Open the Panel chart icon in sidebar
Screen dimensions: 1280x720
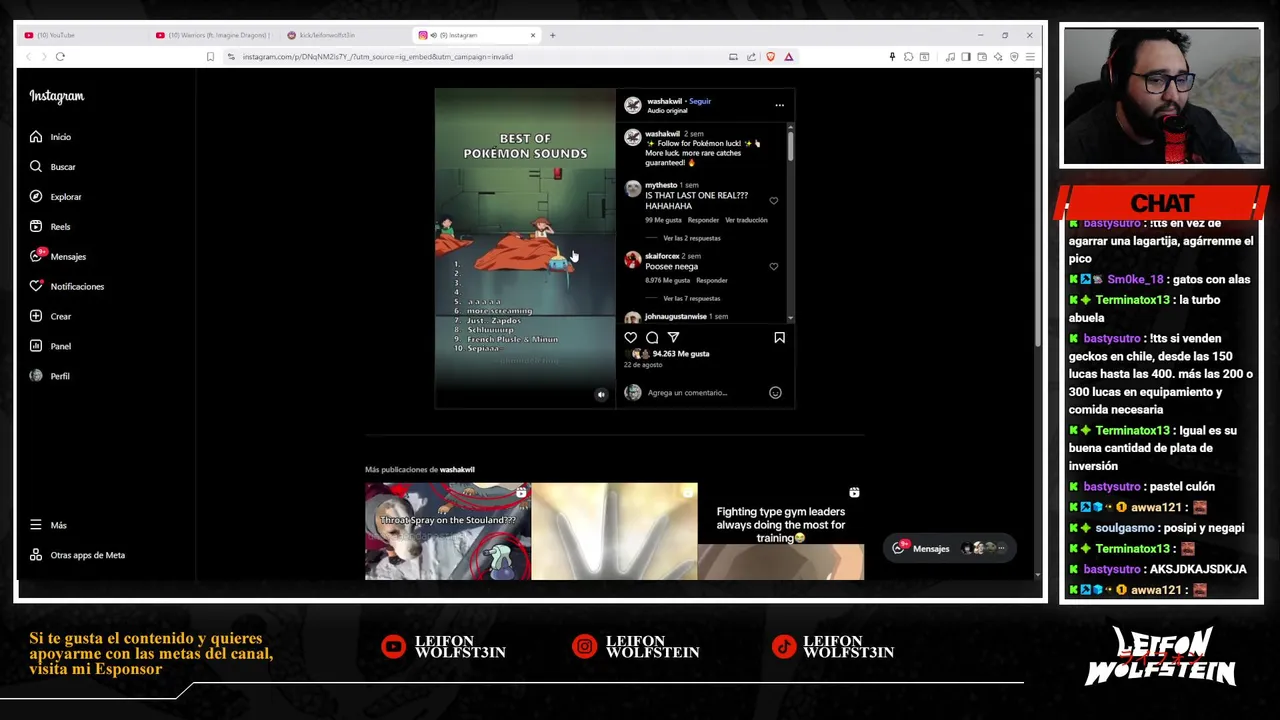tap(36, 346)
